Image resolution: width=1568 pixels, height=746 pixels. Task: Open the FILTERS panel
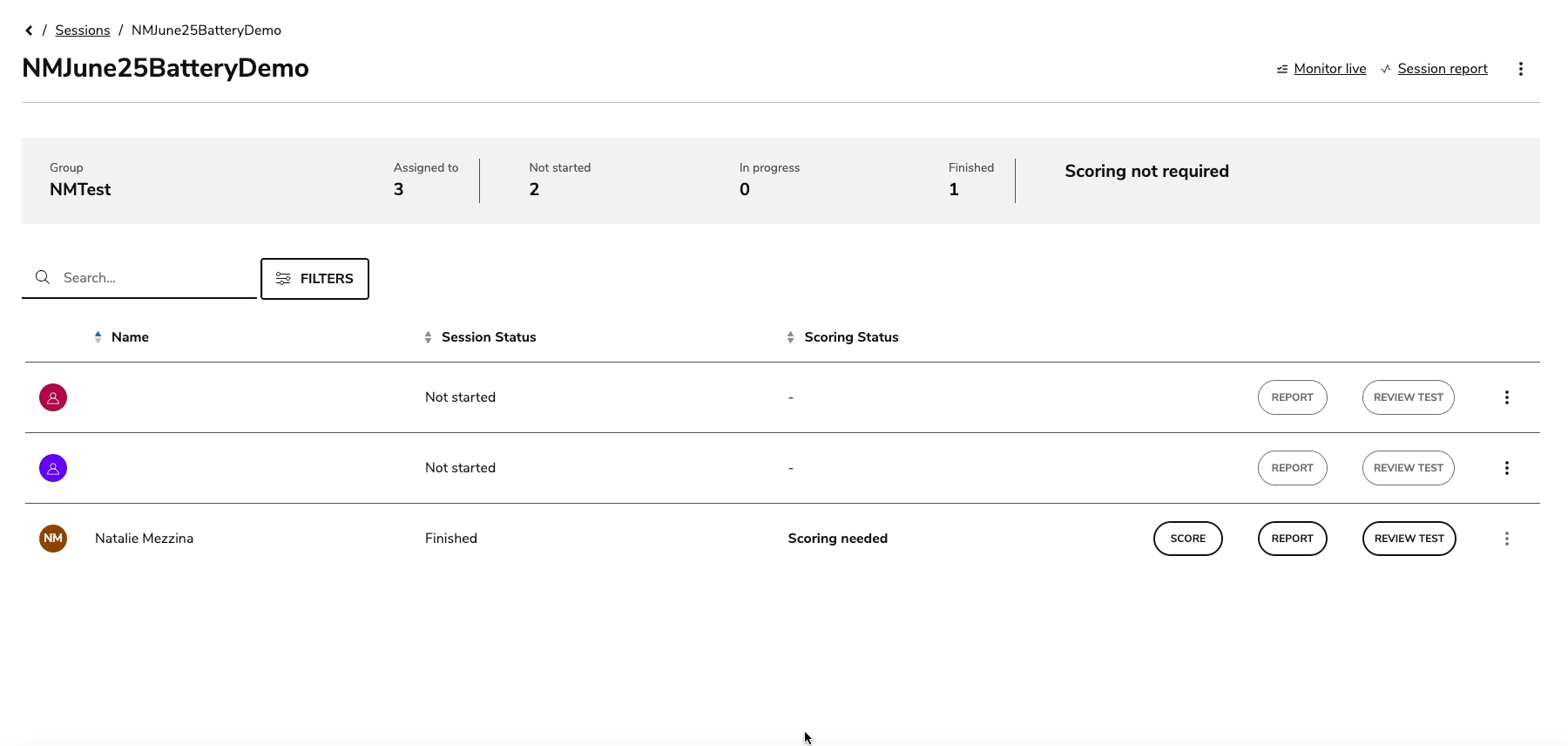click(314, 279)
